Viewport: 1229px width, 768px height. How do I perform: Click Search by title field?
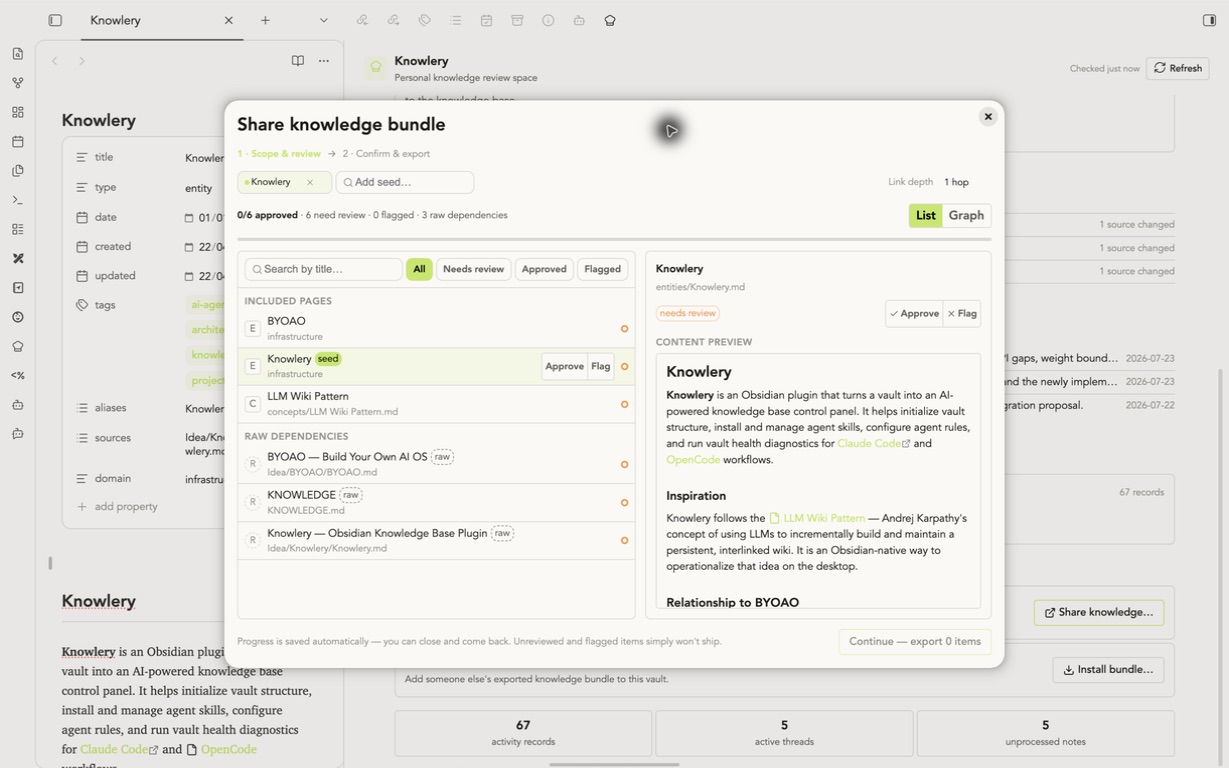click(x=323, y=269)
